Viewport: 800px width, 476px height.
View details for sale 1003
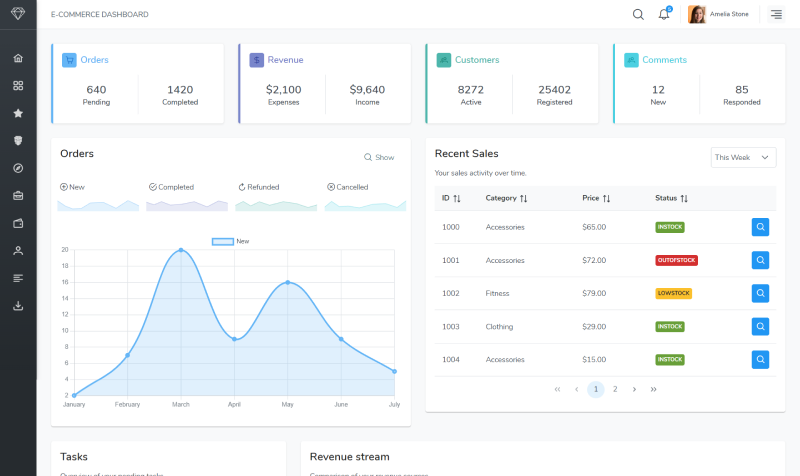click(x=760, y=327)
